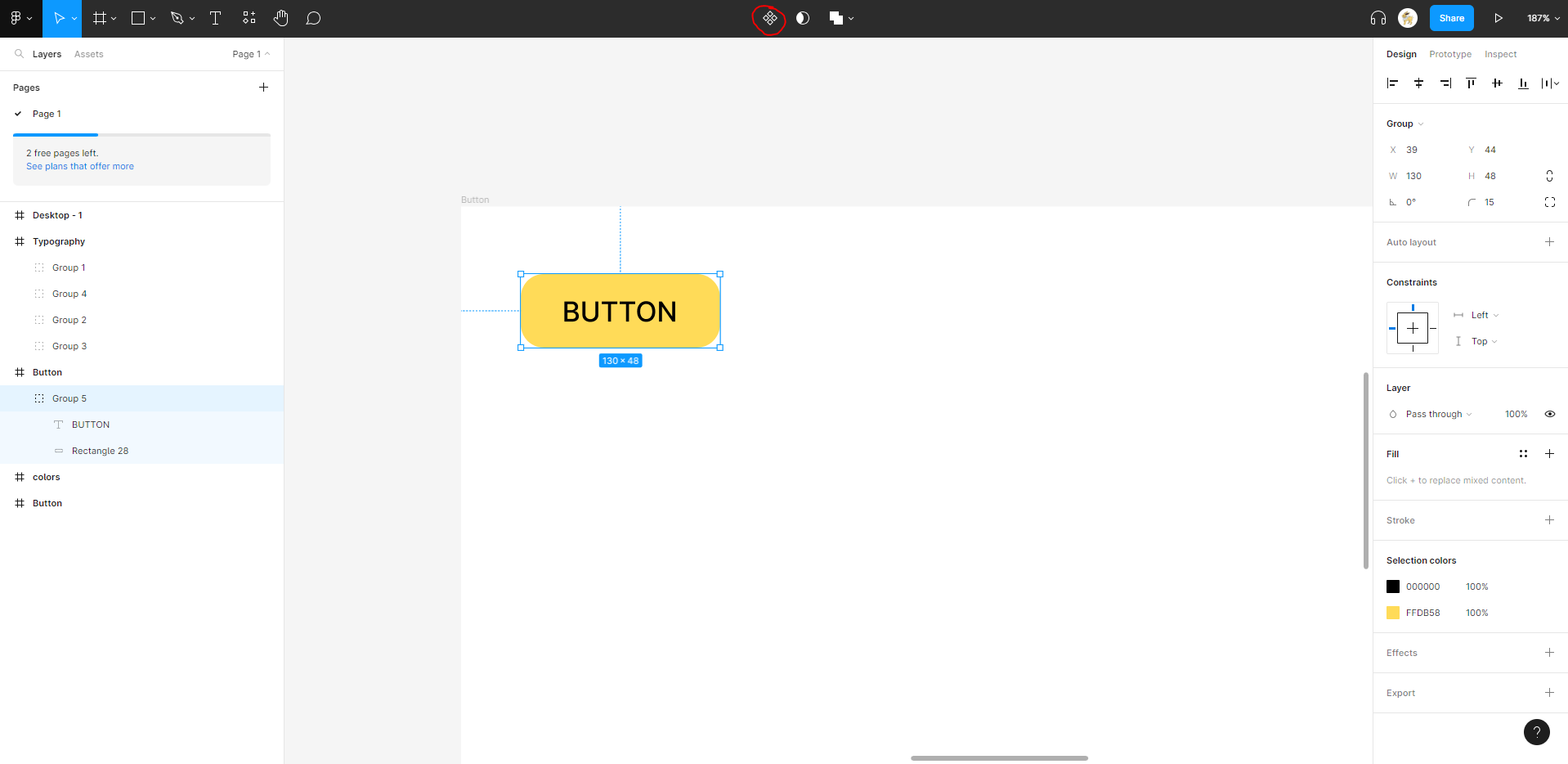Select the Rectangle shape tool
The width and height of the screenshot is (1568, 764).
138,18
